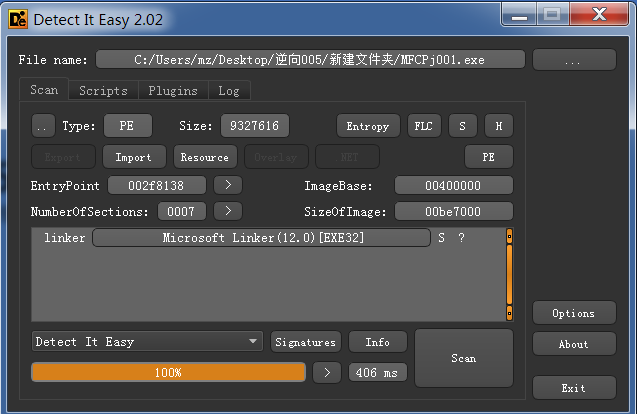Click the two-dot button beside Type
Viewport: 637px width, 414px height.
coord(43,126)
